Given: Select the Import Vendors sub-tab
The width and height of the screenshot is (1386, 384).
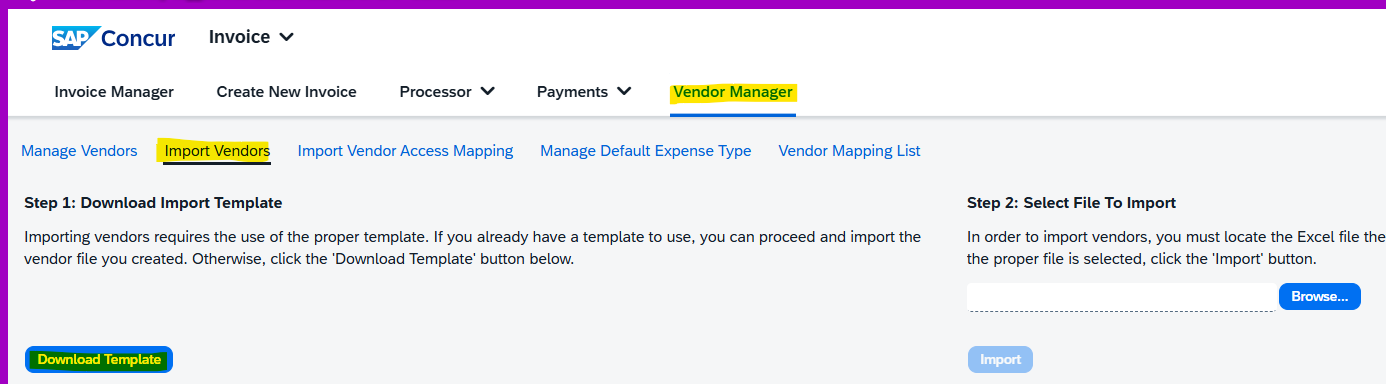Looking at the screenshot, I should pos(217,151).
